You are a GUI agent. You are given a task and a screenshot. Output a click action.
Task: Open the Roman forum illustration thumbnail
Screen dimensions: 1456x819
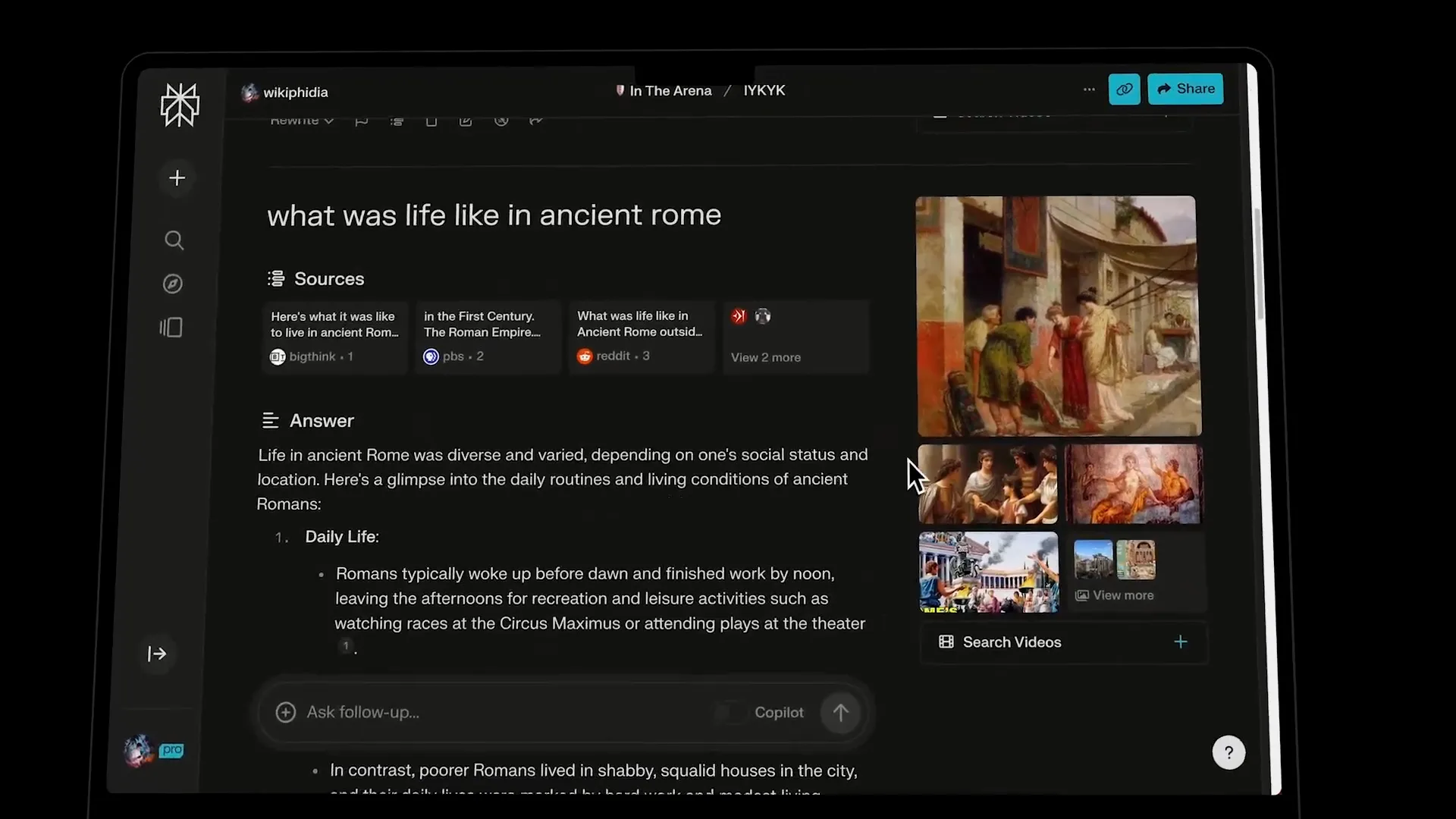pos(988,571)
